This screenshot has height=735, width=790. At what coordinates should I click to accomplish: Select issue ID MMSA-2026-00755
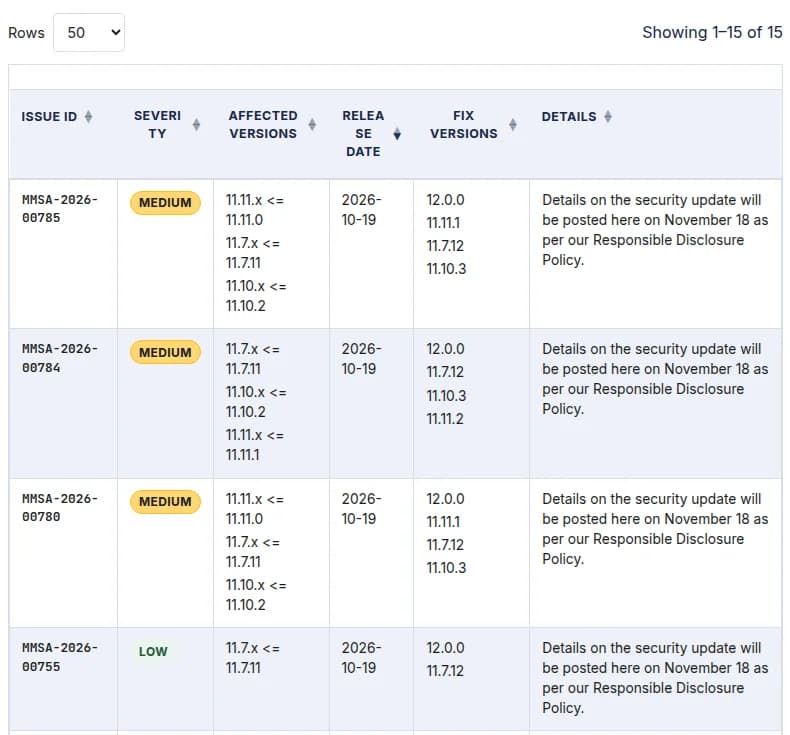60,657
